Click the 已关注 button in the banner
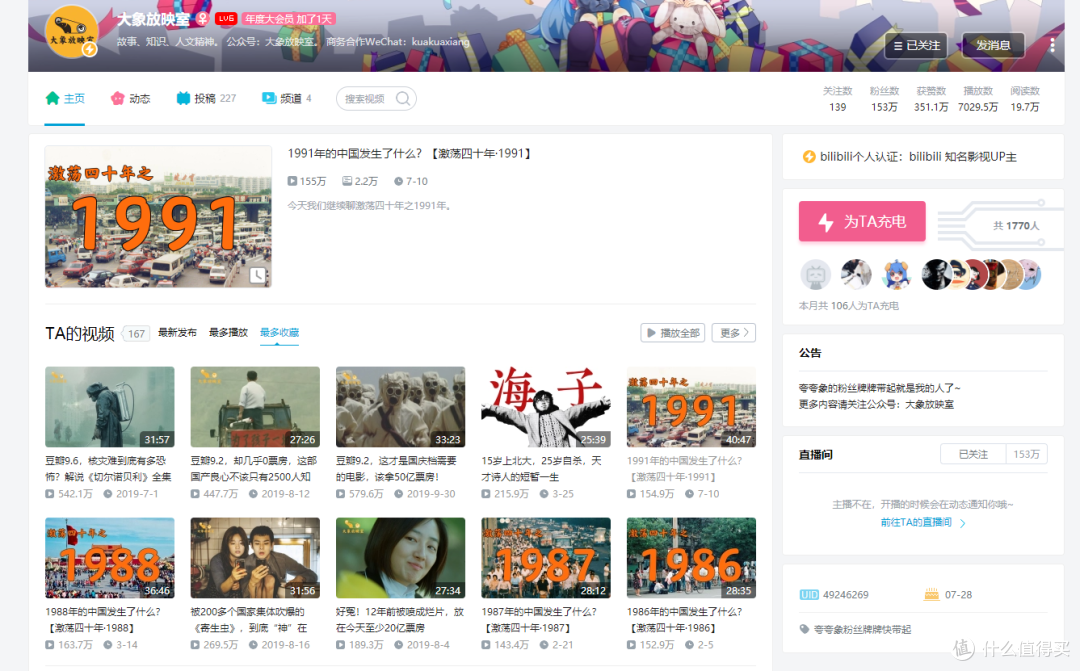Image resolution: width=1080 pixels, height=671 pixels. click(915, 45)
